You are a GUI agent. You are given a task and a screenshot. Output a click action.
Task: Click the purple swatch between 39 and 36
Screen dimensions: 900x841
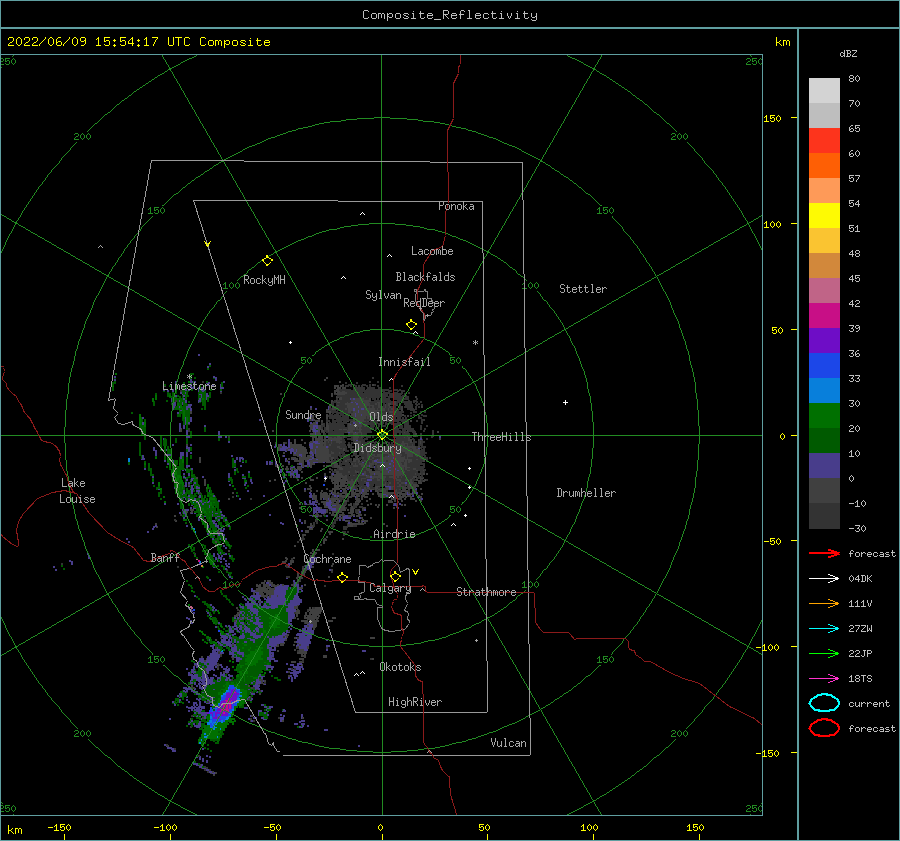(x=824, y=340)
